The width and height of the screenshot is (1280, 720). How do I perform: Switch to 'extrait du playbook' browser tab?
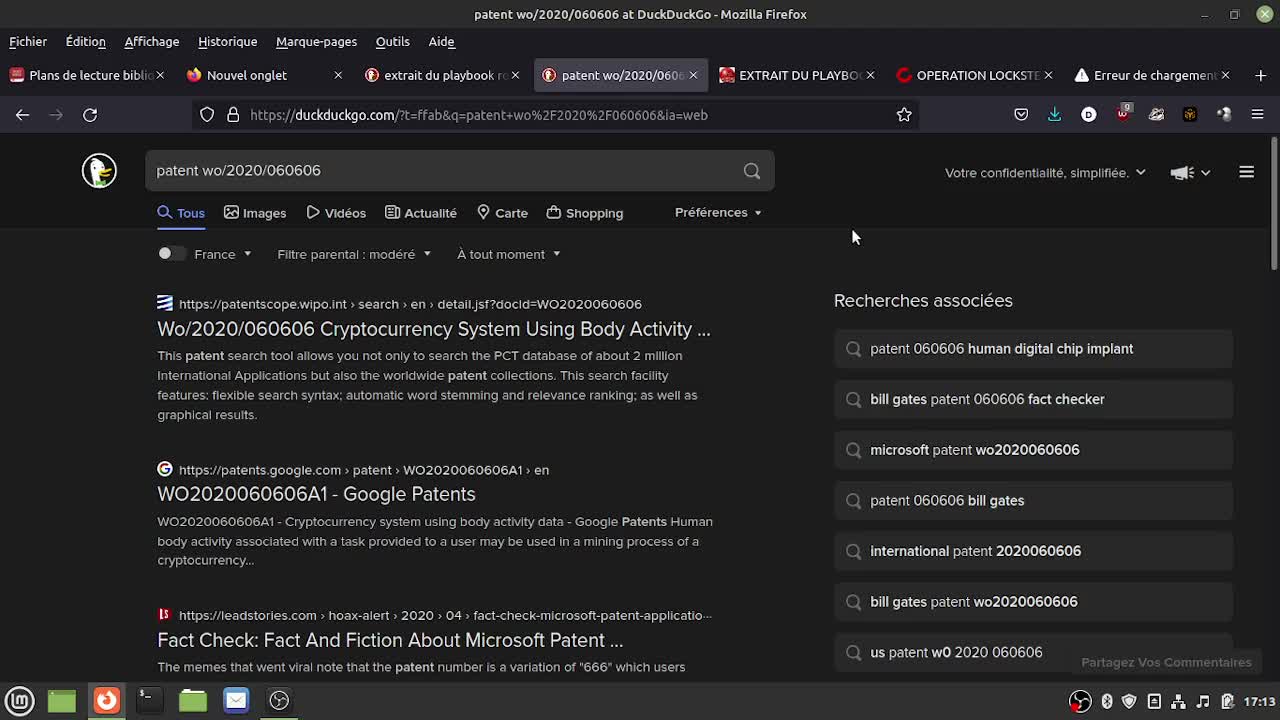click(440, 75)
